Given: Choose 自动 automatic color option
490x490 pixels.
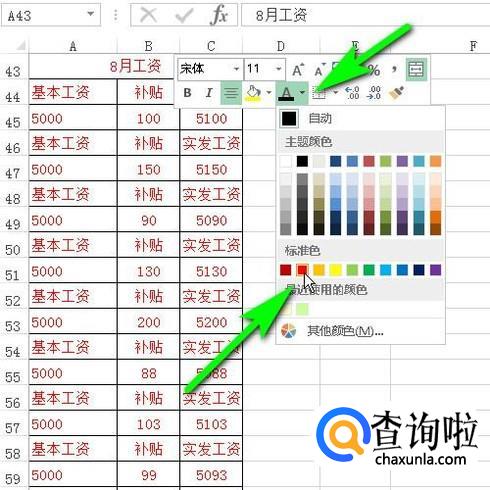Looking at the screenshot, I should point(361,118).
